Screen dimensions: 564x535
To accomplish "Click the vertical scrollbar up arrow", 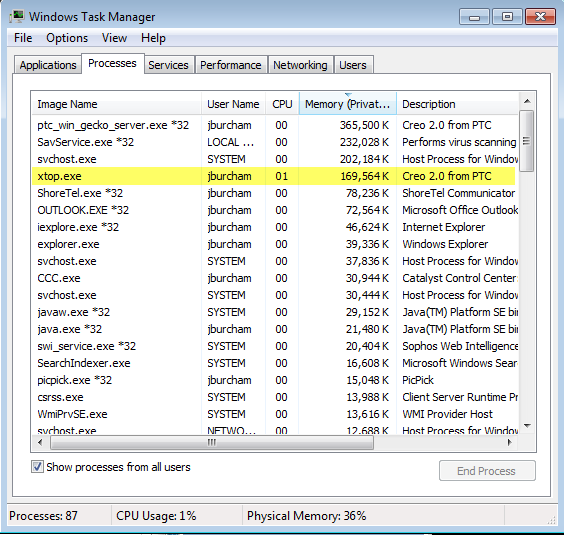I will [527, 101].
